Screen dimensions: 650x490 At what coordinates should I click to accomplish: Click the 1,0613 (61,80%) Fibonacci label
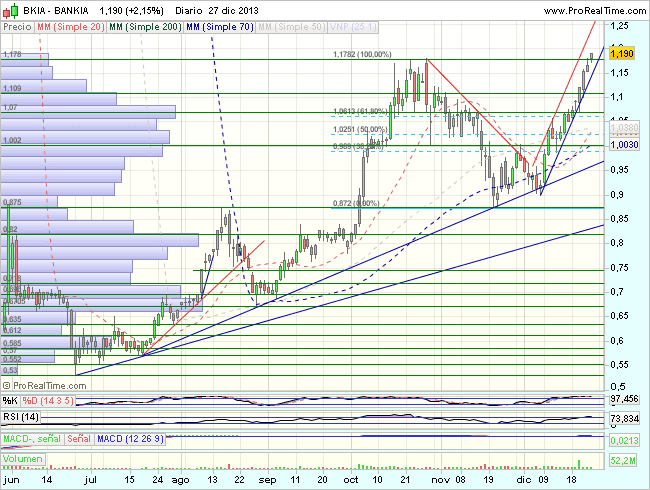coord(360,111)
